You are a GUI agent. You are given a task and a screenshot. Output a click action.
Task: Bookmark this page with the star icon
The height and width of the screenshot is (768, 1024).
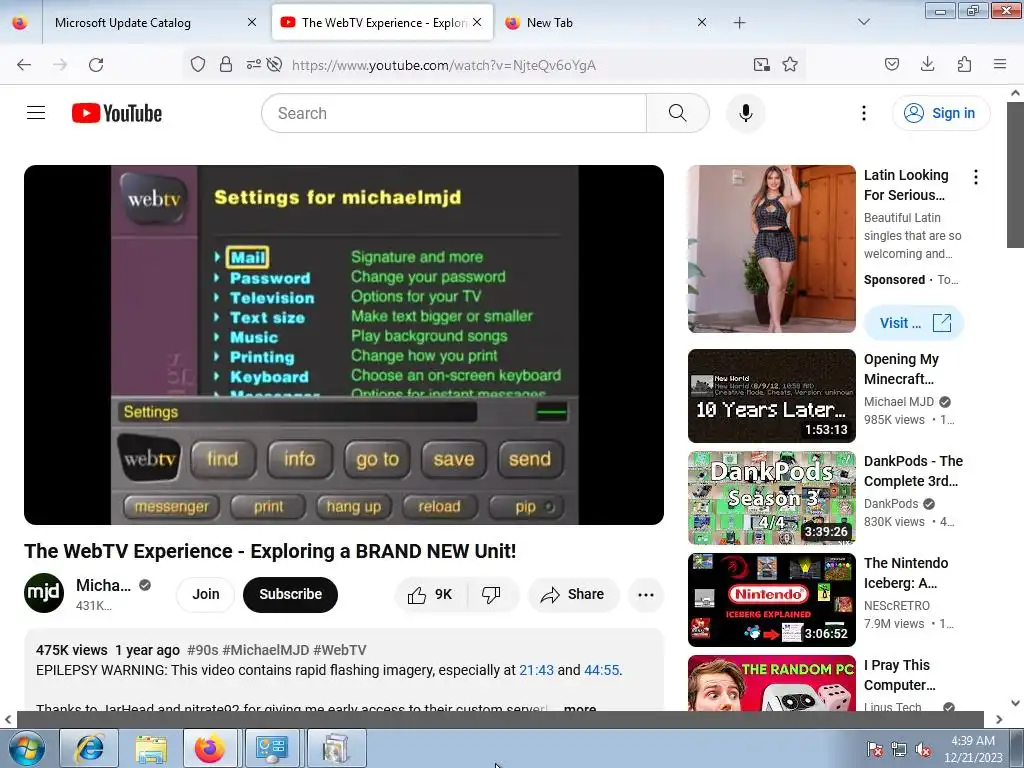pyautogui.click(x=790, y=65)
